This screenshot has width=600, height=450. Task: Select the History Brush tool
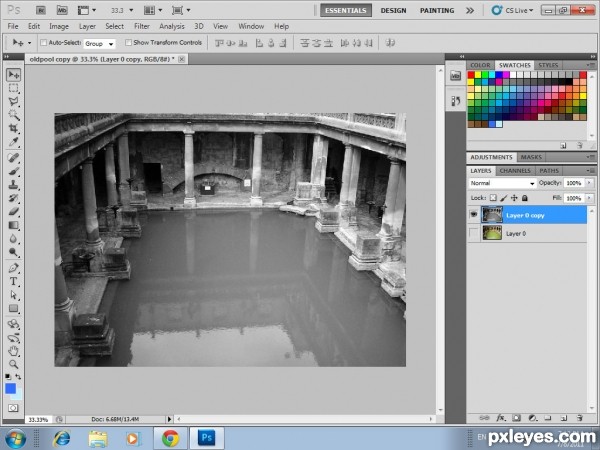point(13,198)
